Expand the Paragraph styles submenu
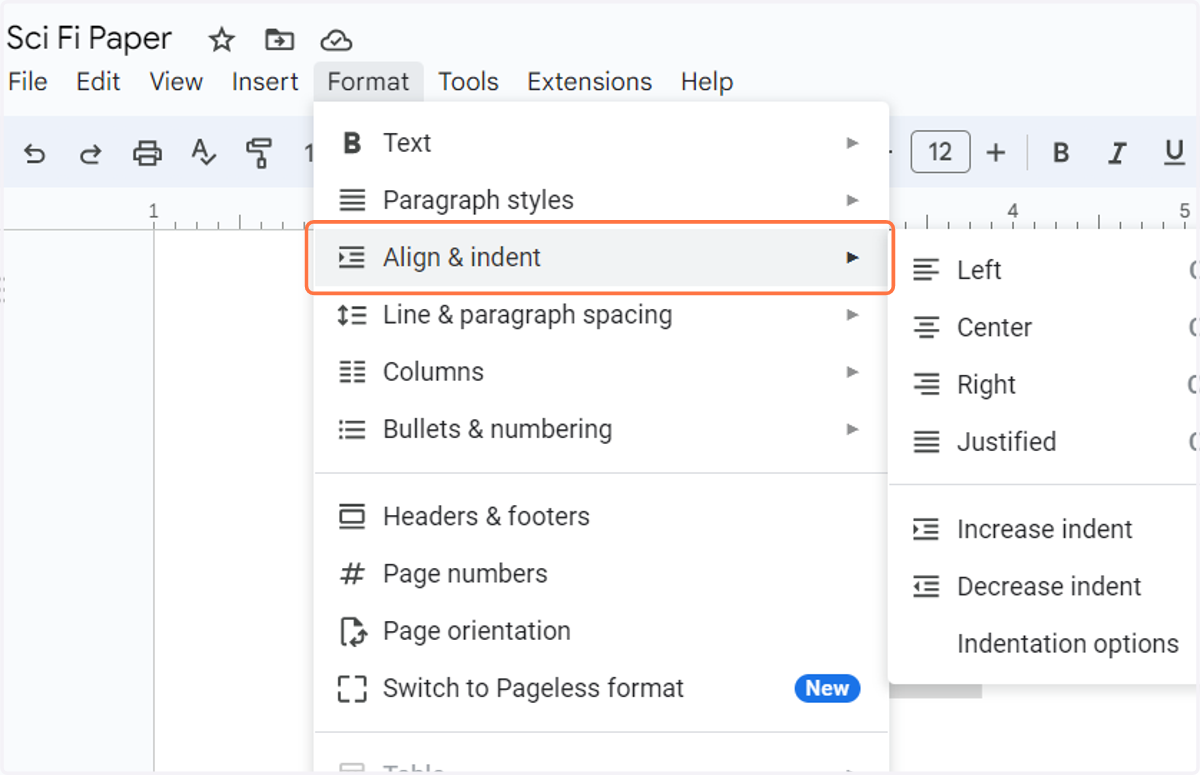 tap(601, 200)
